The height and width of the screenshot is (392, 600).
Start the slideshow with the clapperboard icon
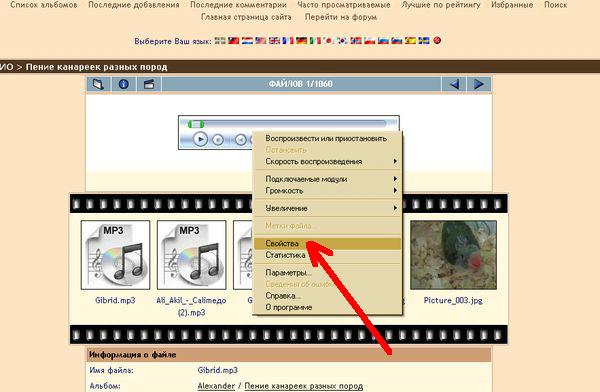point(149,84)
